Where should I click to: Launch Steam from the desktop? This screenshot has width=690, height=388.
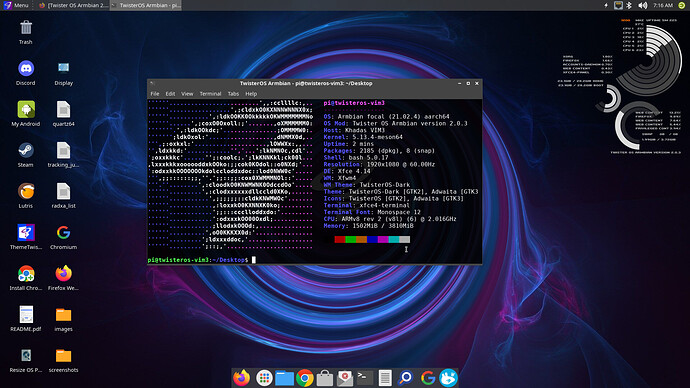26,150
